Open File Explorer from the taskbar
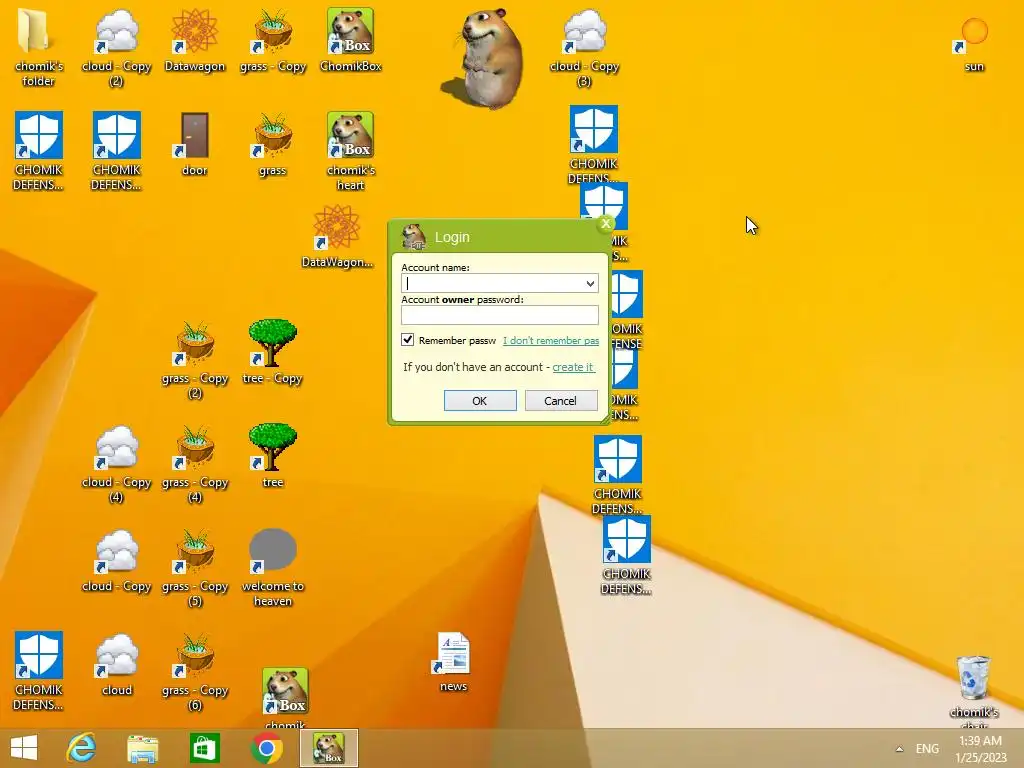 coord(143,748)
